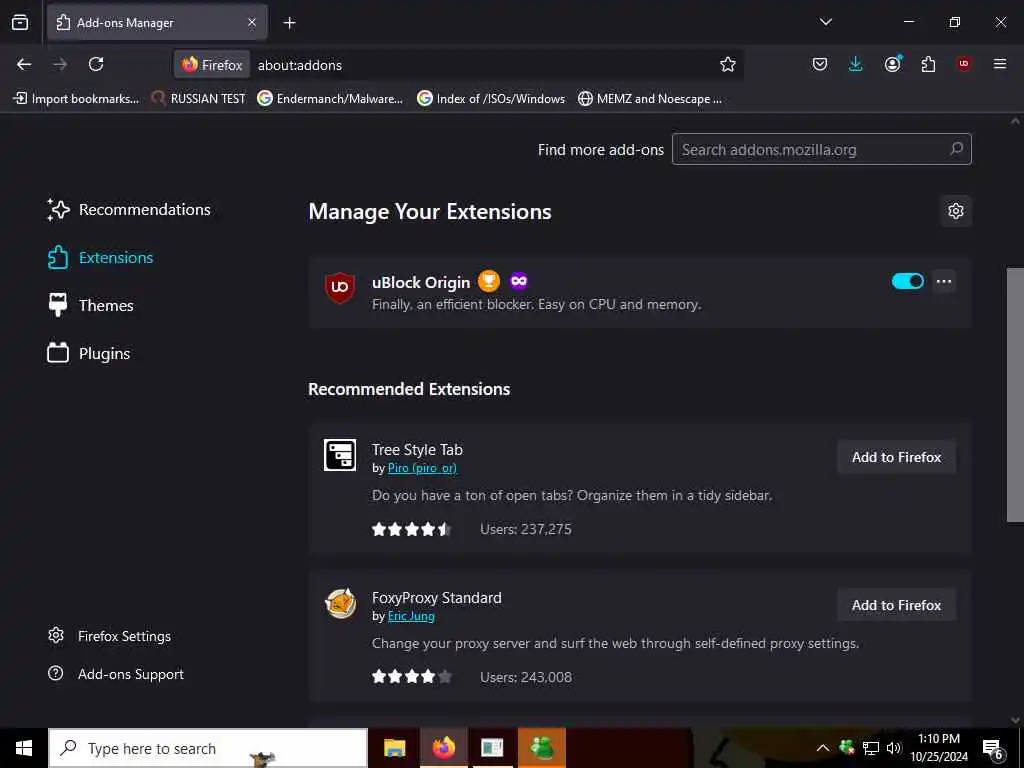Image resolution: width=1024 pixels, height=768 pixels.
Task: Open the Piro (piro_or) author link
Action: 423,468
